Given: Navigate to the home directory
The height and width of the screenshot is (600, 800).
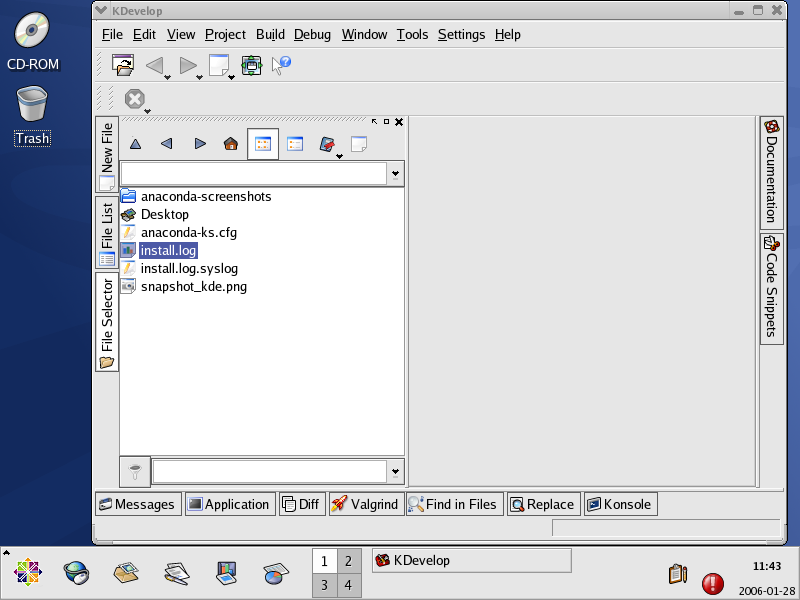Looking at the screenshot, I should pos(231,144).
